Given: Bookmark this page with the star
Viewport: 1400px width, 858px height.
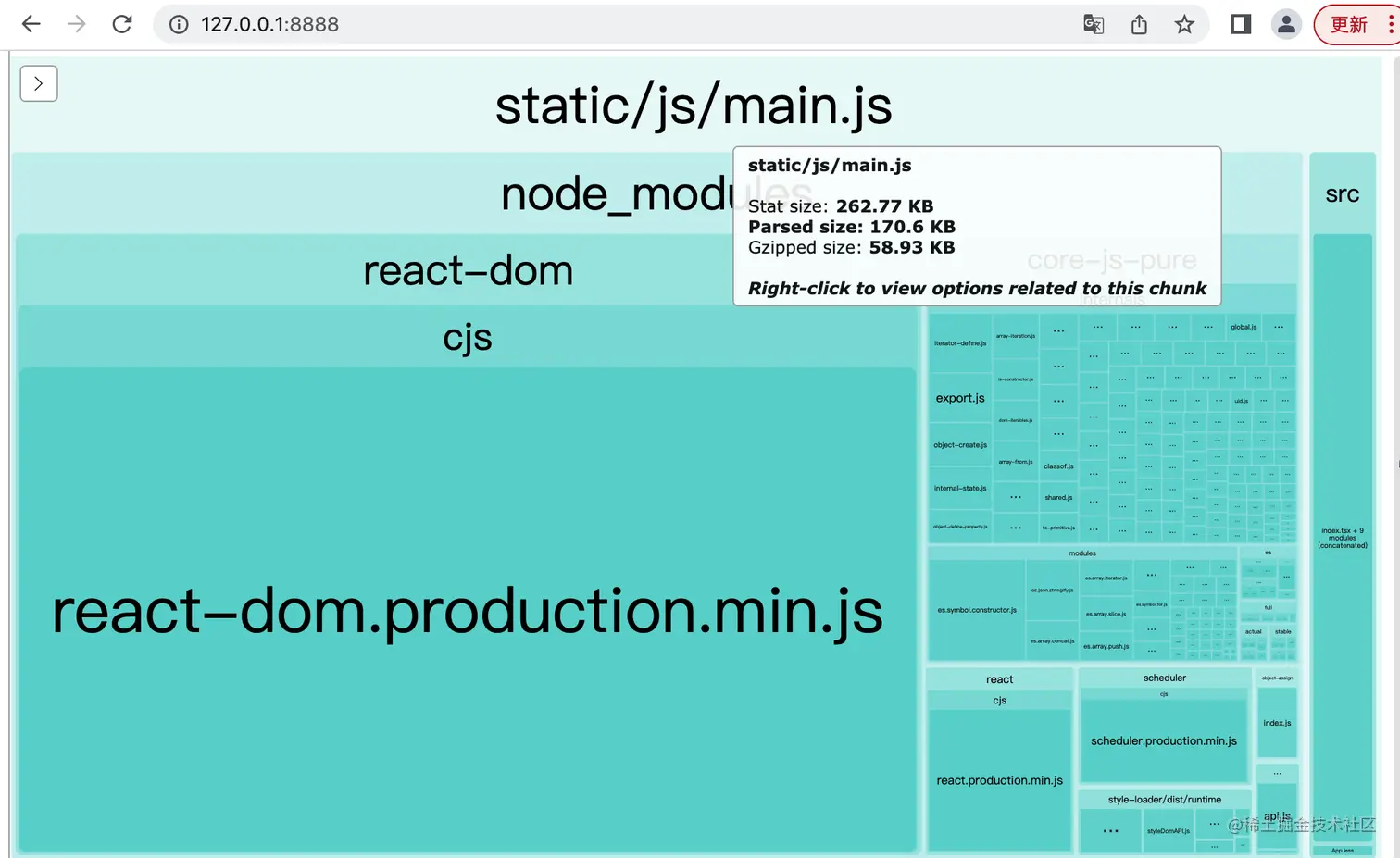Looking at the screenshot, I should tap(1184, 24).
